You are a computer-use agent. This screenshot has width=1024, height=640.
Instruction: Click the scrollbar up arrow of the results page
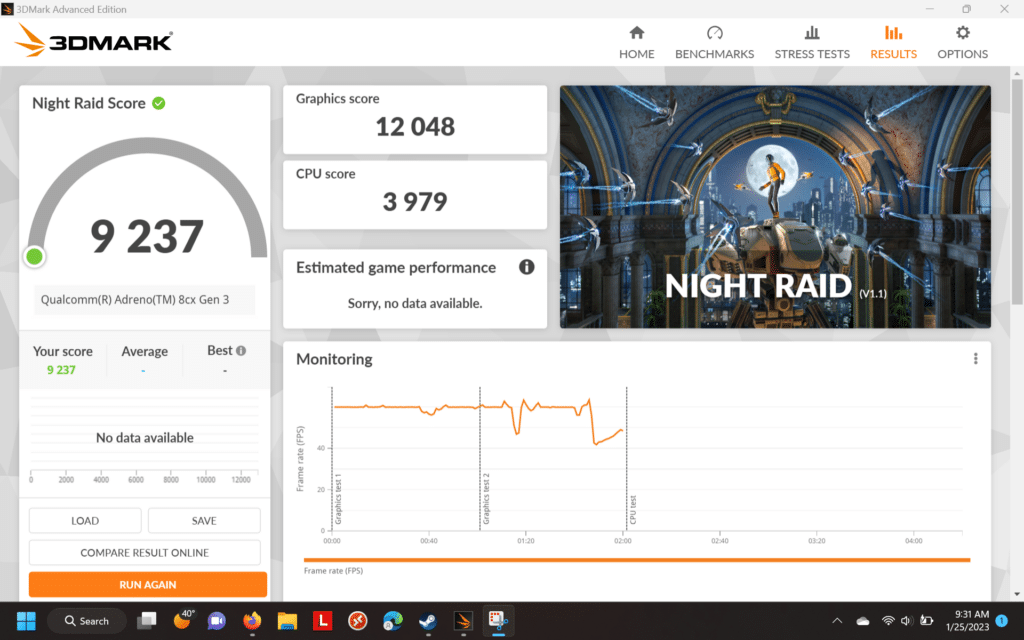click(x=1017, y=74)
